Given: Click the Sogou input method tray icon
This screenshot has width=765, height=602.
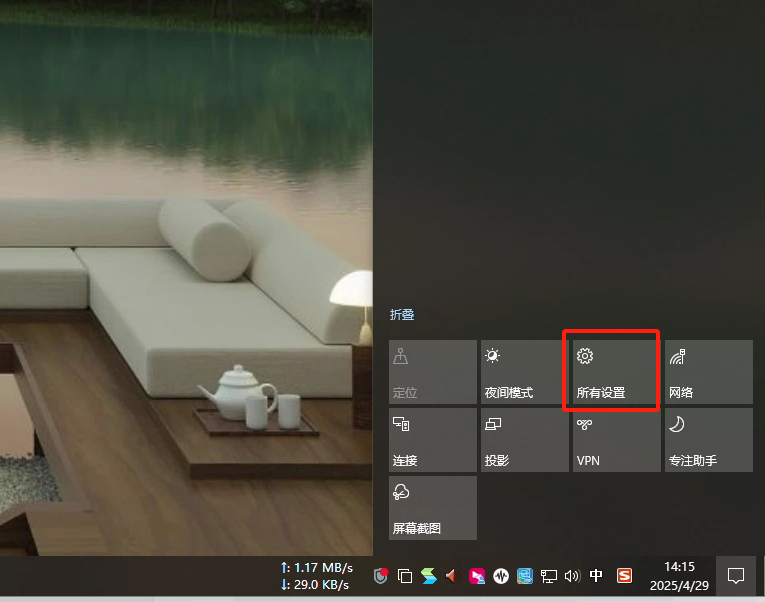Looking at the screenshot, I should point(625,576).
